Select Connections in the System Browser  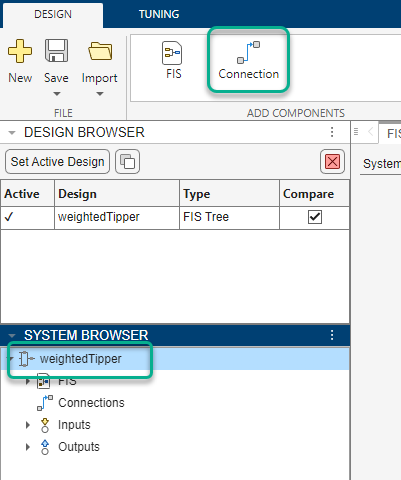coord(91,403)
